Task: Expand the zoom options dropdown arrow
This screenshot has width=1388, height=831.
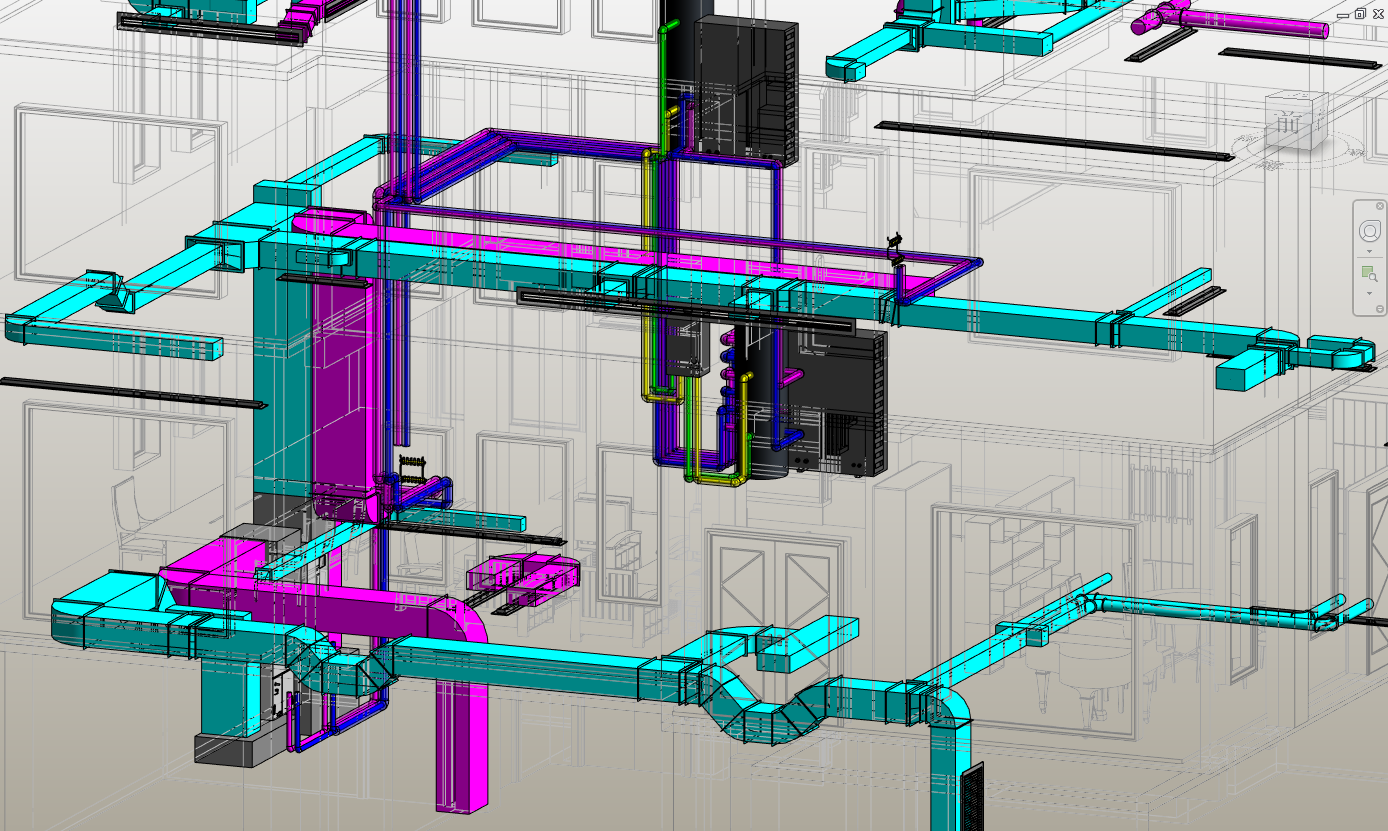Action: (x=1369, y=294)
